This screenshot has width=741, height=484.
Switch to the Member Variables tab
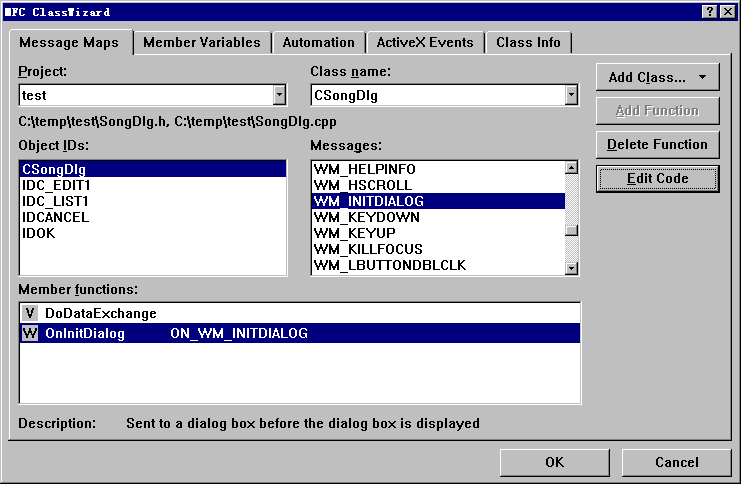coord(202,43)
